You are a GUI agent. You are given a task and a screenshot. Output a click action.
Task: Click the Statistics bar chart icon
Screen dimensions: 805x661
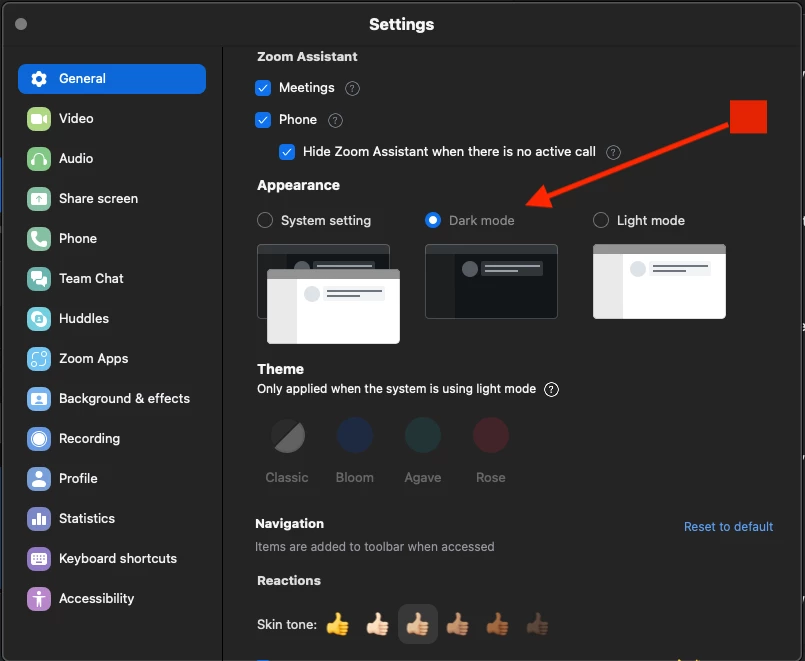click(39, 519)
